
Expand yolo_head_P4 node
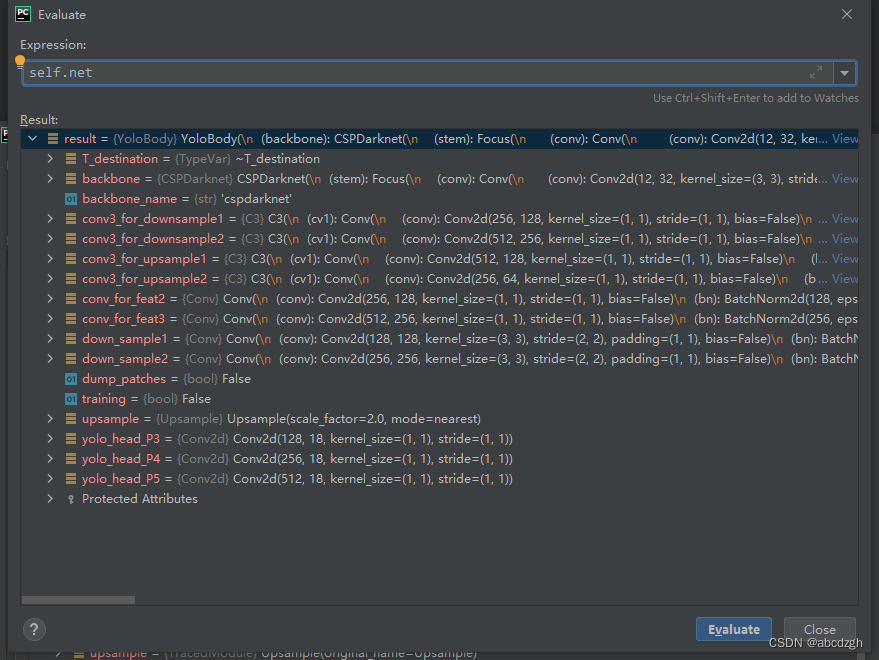[x=50, y=459]
